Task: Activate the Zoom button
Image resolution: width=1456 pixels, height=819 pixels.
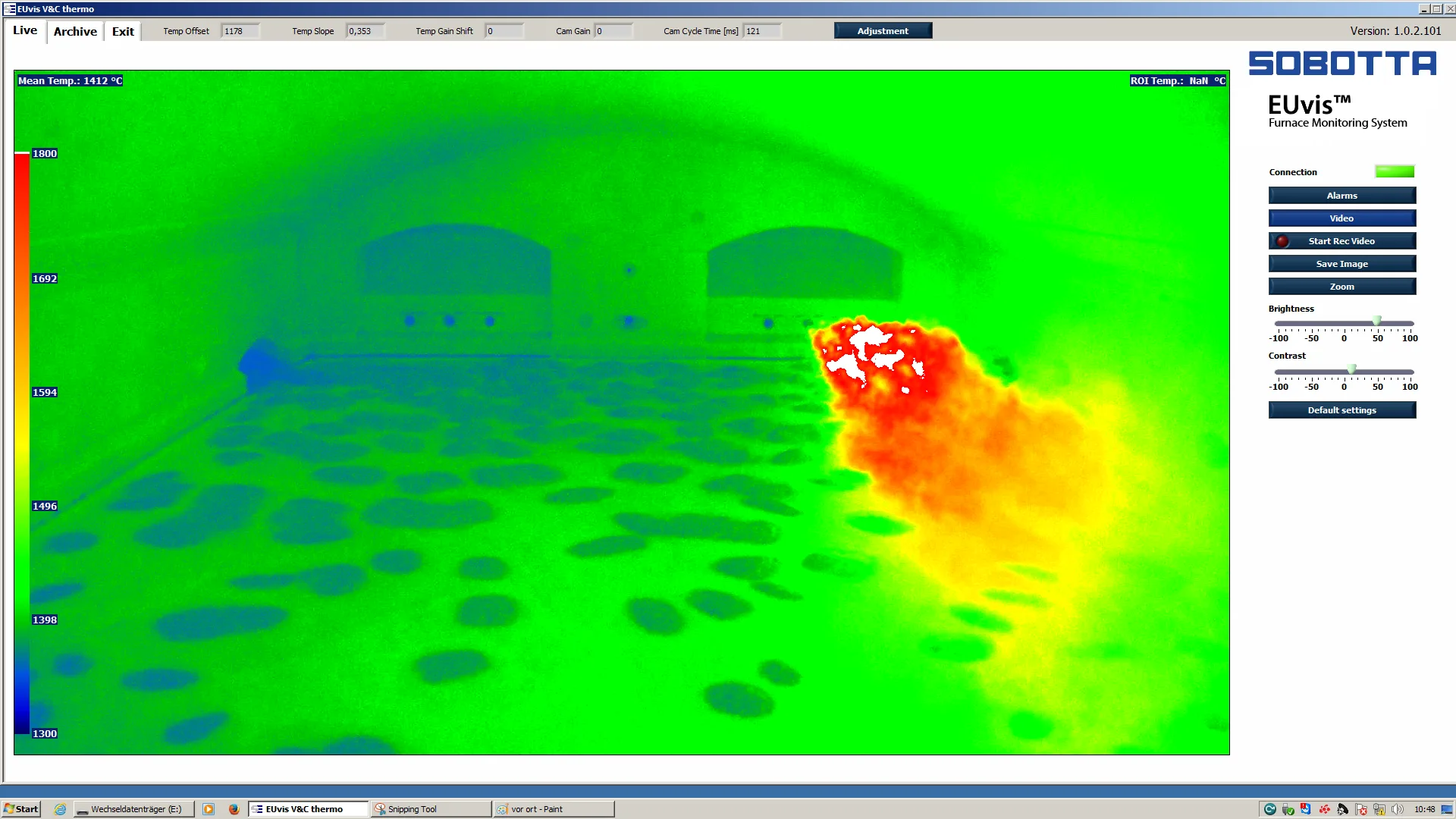Action: pos(1341,287)
